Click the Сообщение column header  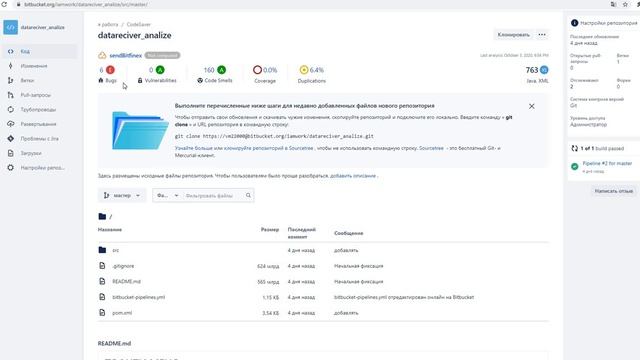(349, 233)
